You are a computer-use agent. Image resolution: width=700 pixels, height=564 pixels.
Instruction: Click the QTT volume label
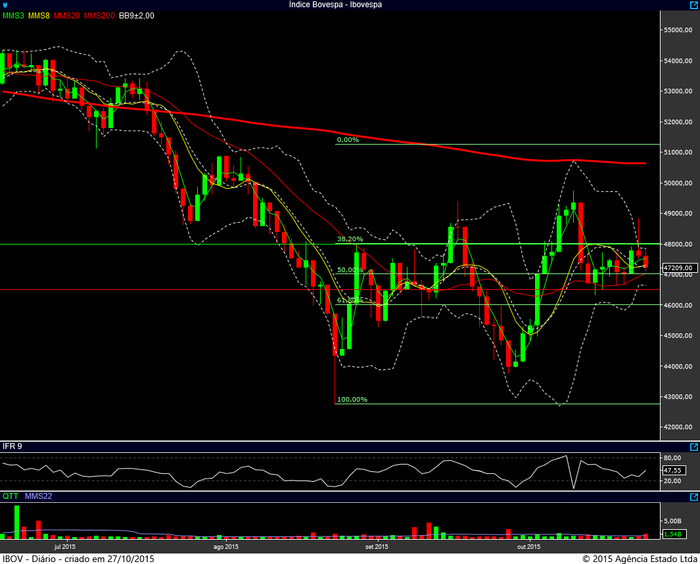10,496
